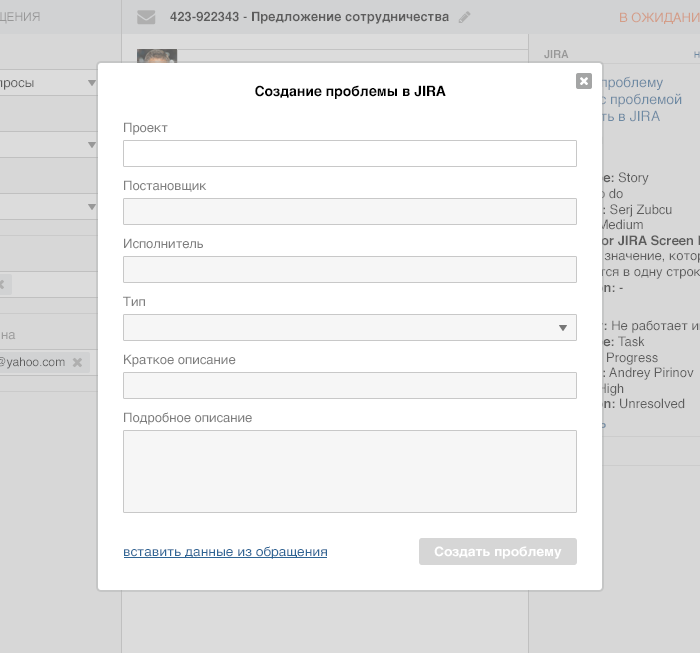700x653 pixels.
Task: Focus the Постановщик field
Action: click(x=350, y=212)
